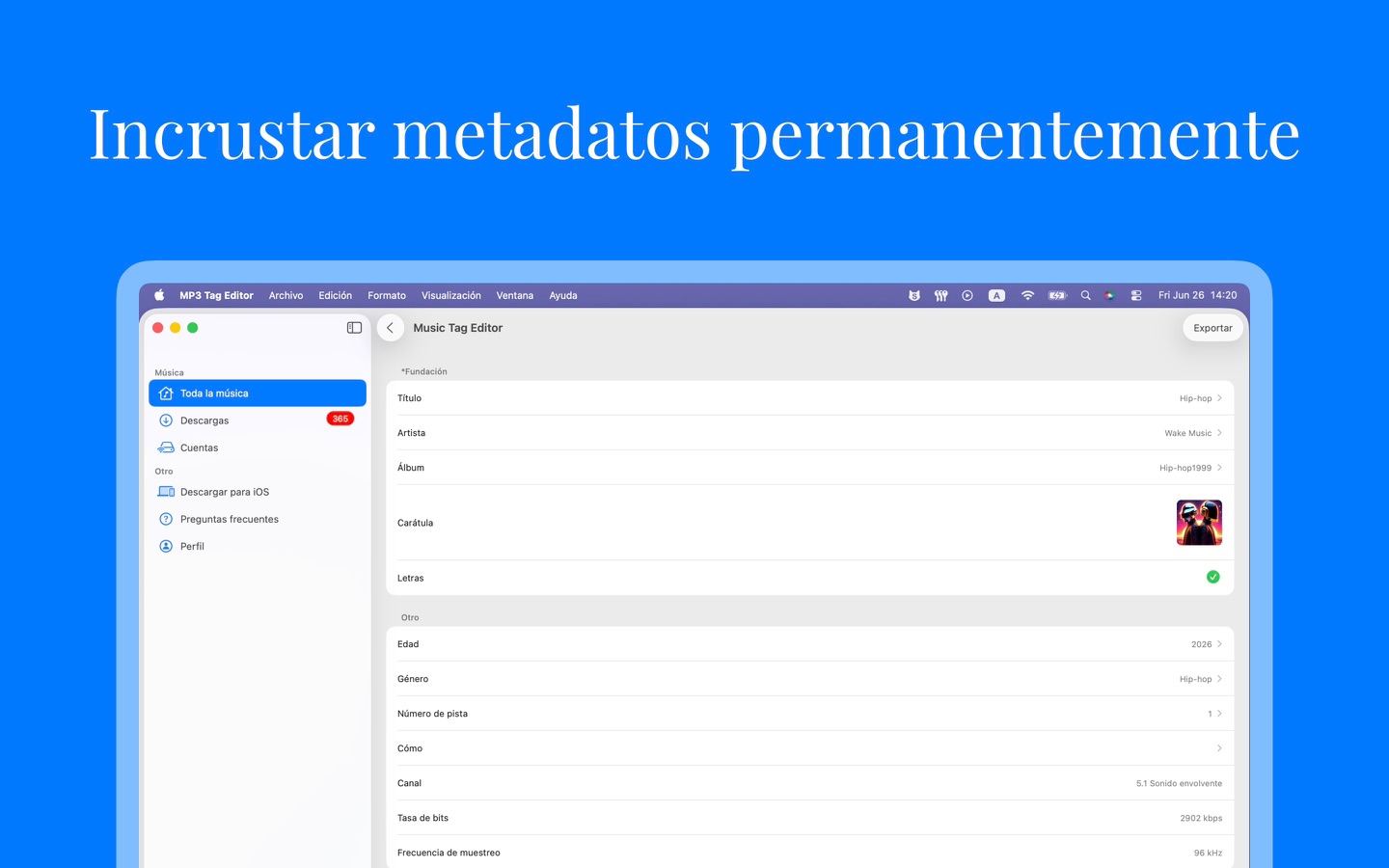Click the Music Tag Editor title

(458, 328)
